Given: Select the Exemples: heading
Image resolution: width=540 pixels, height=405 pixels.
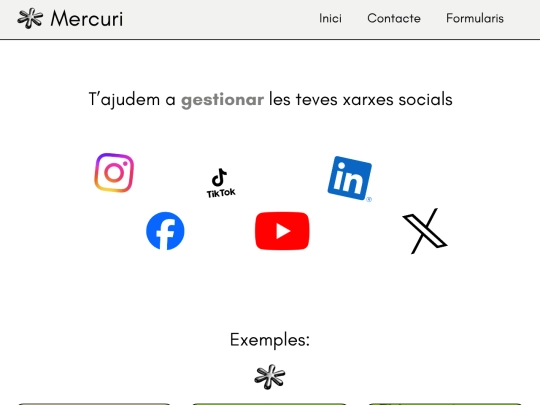Looking at the screenshot, I should pos(270,340).
